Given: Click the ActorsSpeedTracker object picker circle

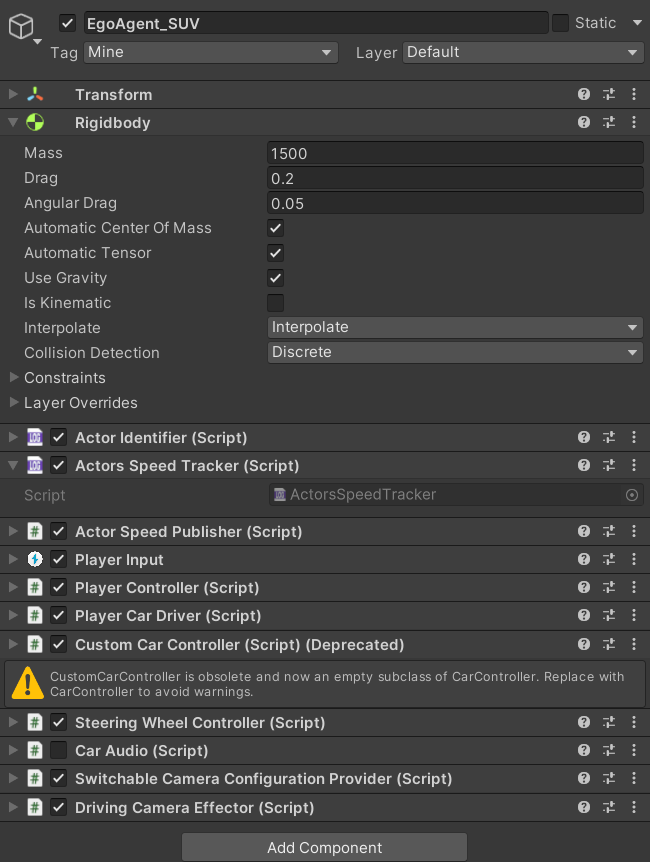Looking at the screenshot, I should point(632,495).
